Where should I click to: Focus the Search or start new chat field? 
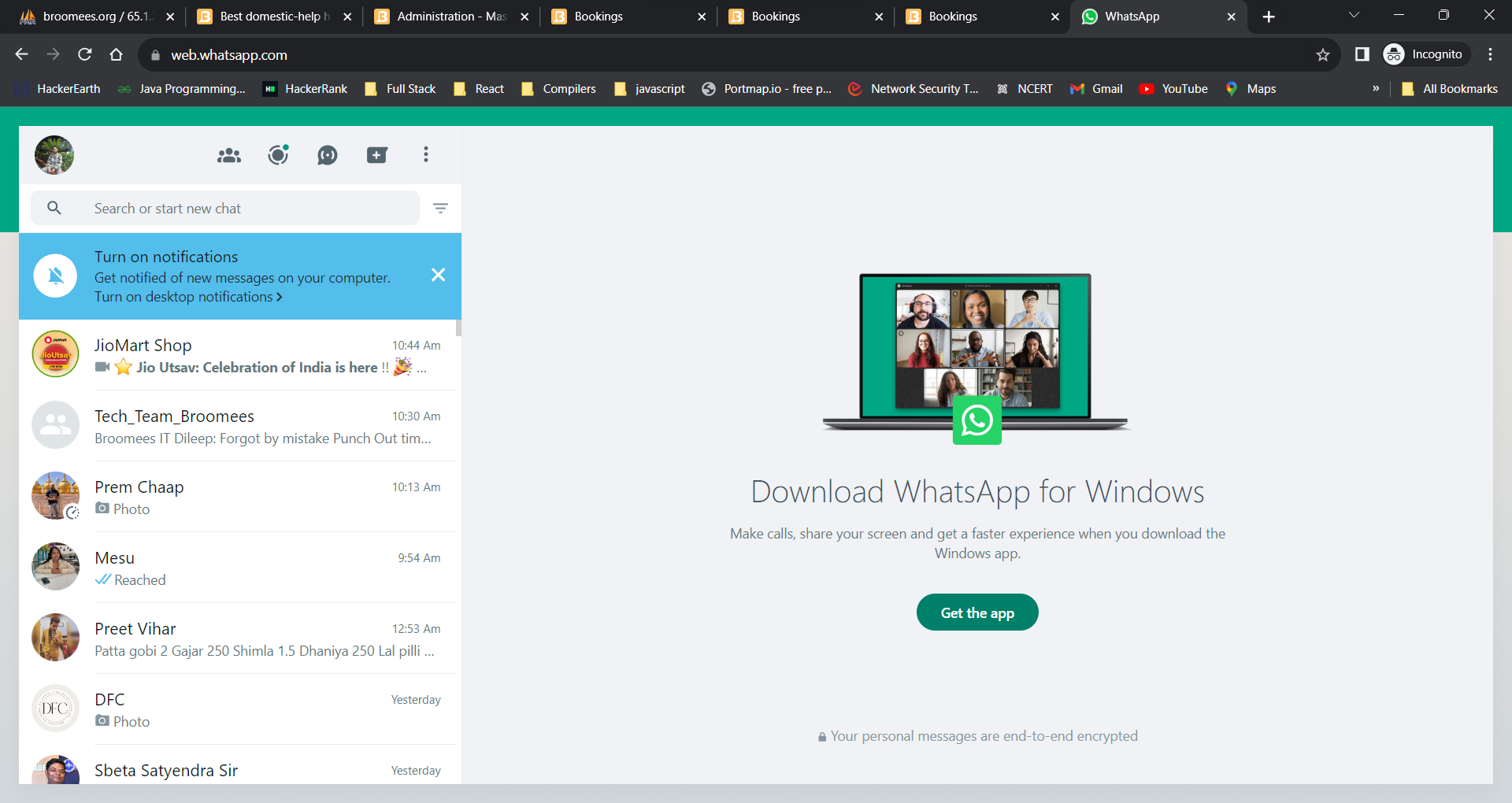click(x=225, y=208)
